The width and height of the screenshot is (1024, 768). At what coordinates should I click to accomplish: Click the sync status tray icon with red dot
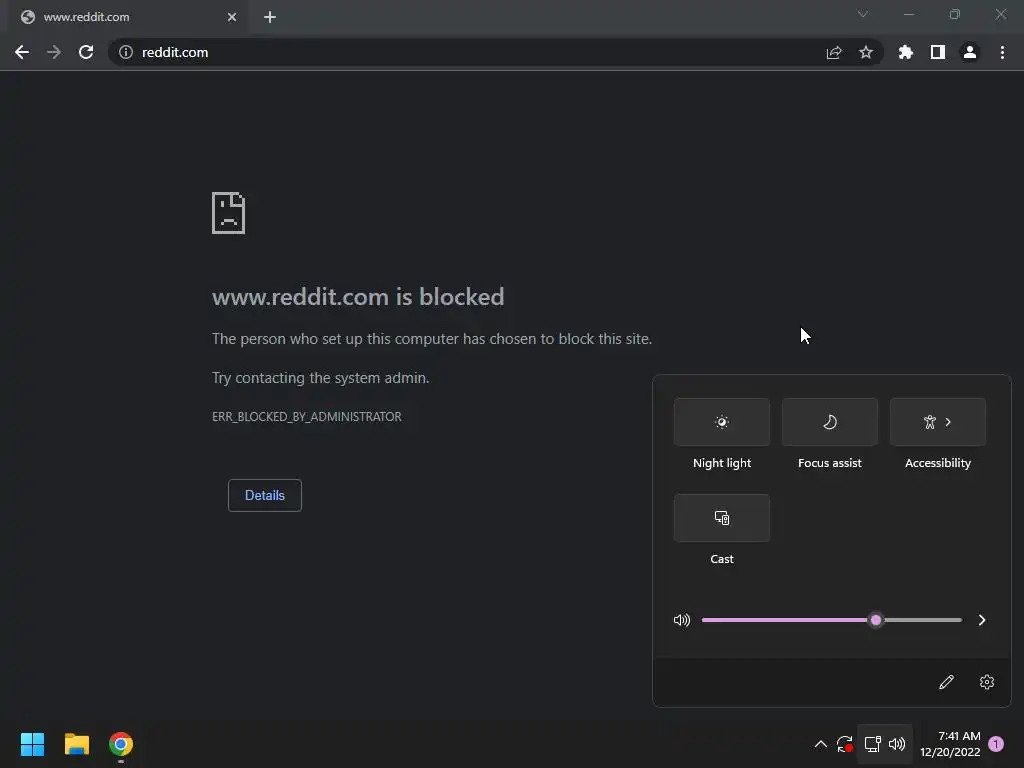[x=844, y=744]
